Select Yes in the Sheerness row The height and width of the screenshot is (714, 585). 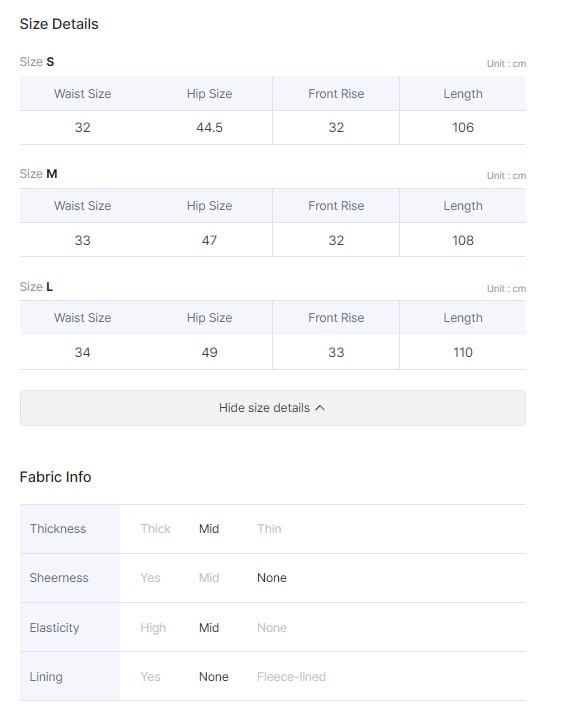150,578
